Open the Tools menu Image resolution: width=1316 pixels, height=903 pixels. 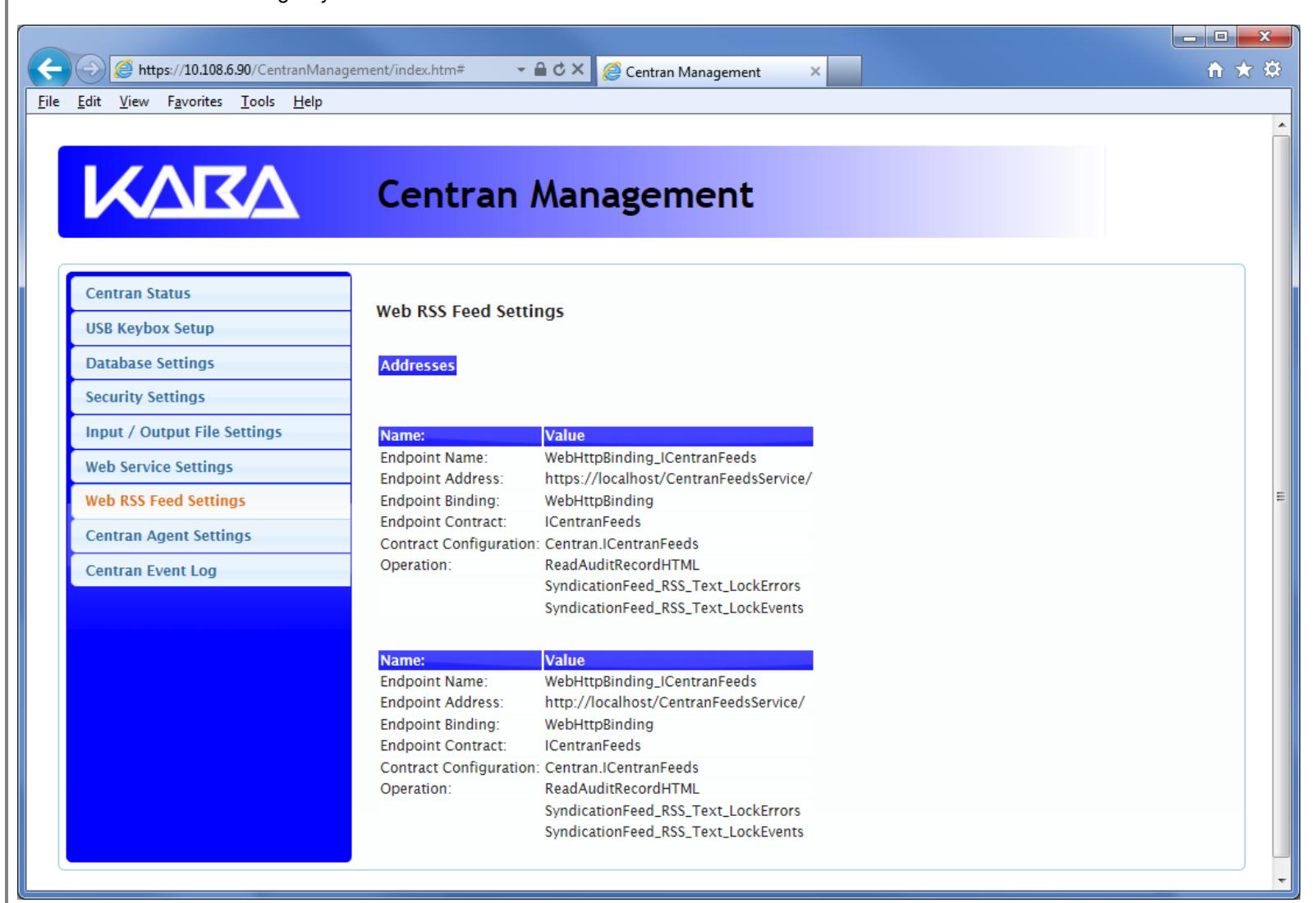(x=257, y=102)
